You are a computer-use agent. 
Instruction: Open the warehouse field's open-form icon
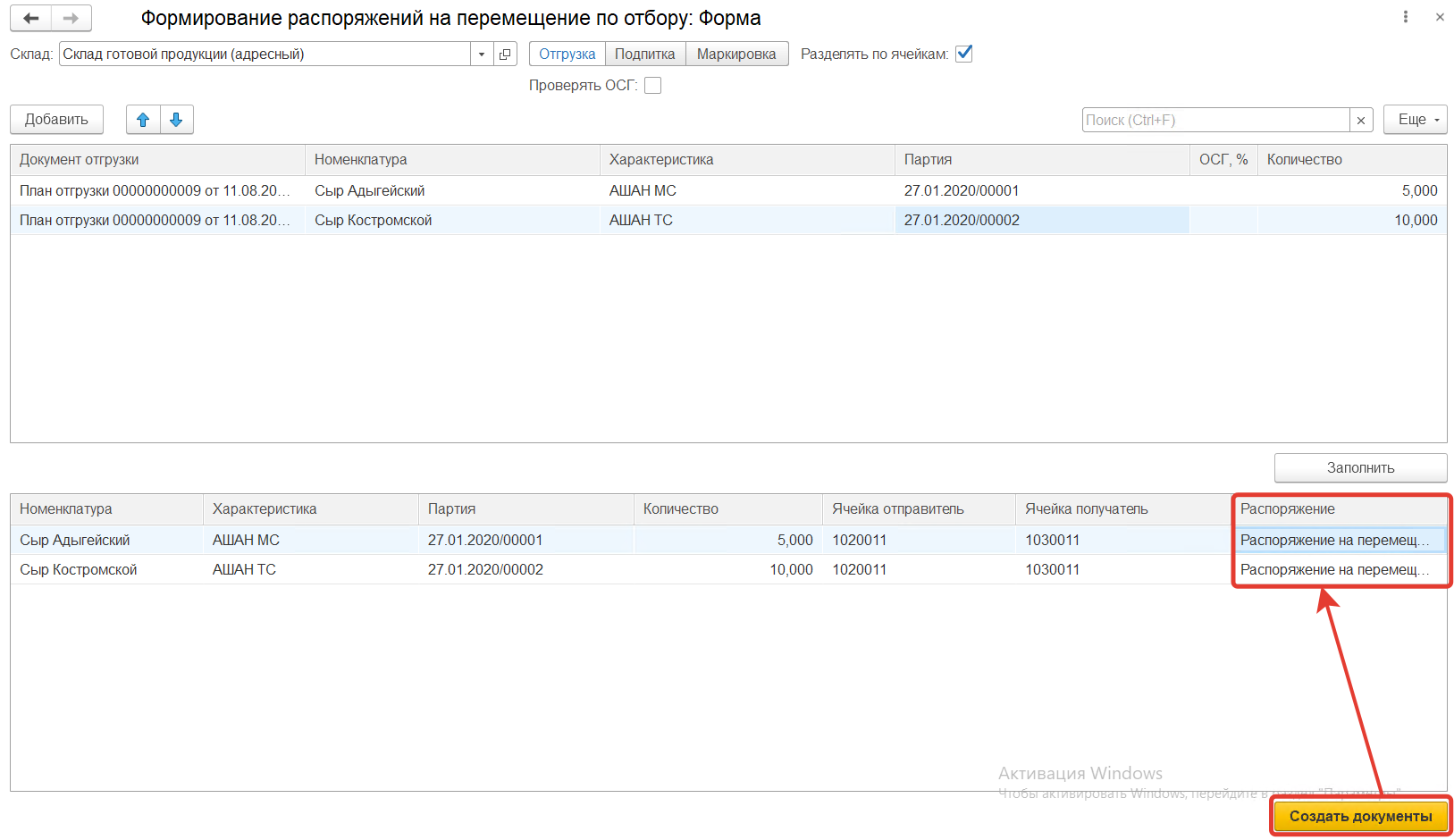505,55
